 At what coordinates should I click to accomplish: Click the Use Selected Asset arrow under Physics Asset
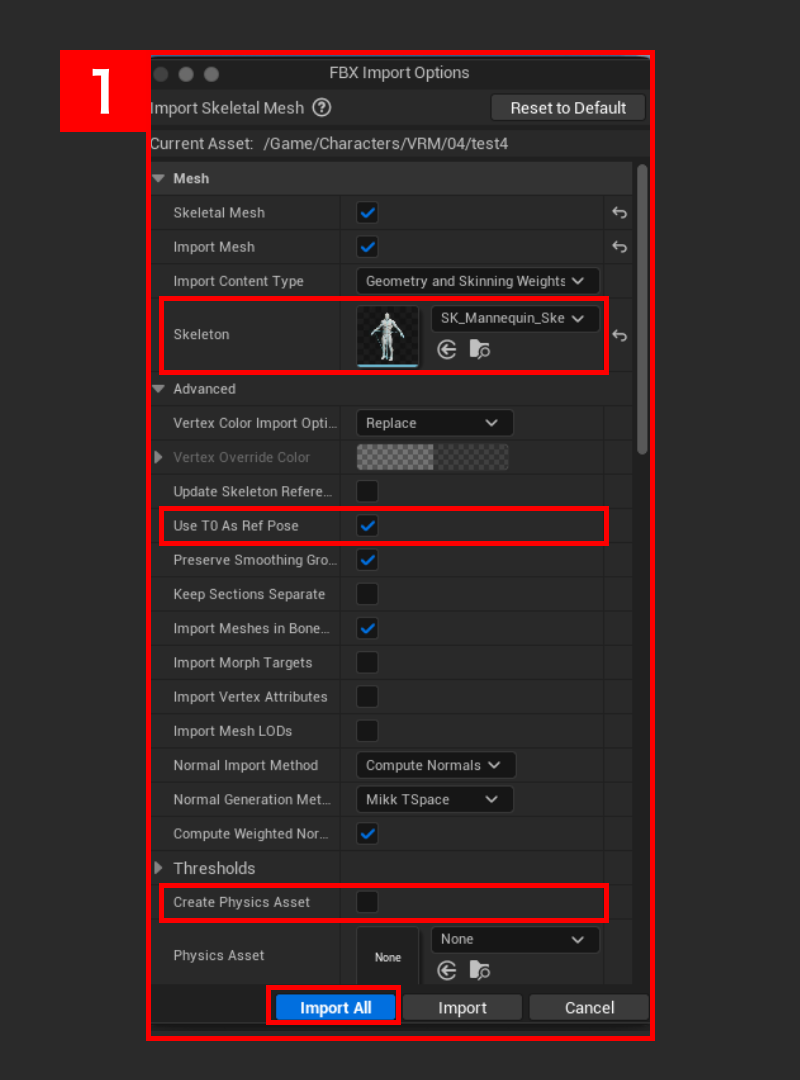tap(447, 969)
